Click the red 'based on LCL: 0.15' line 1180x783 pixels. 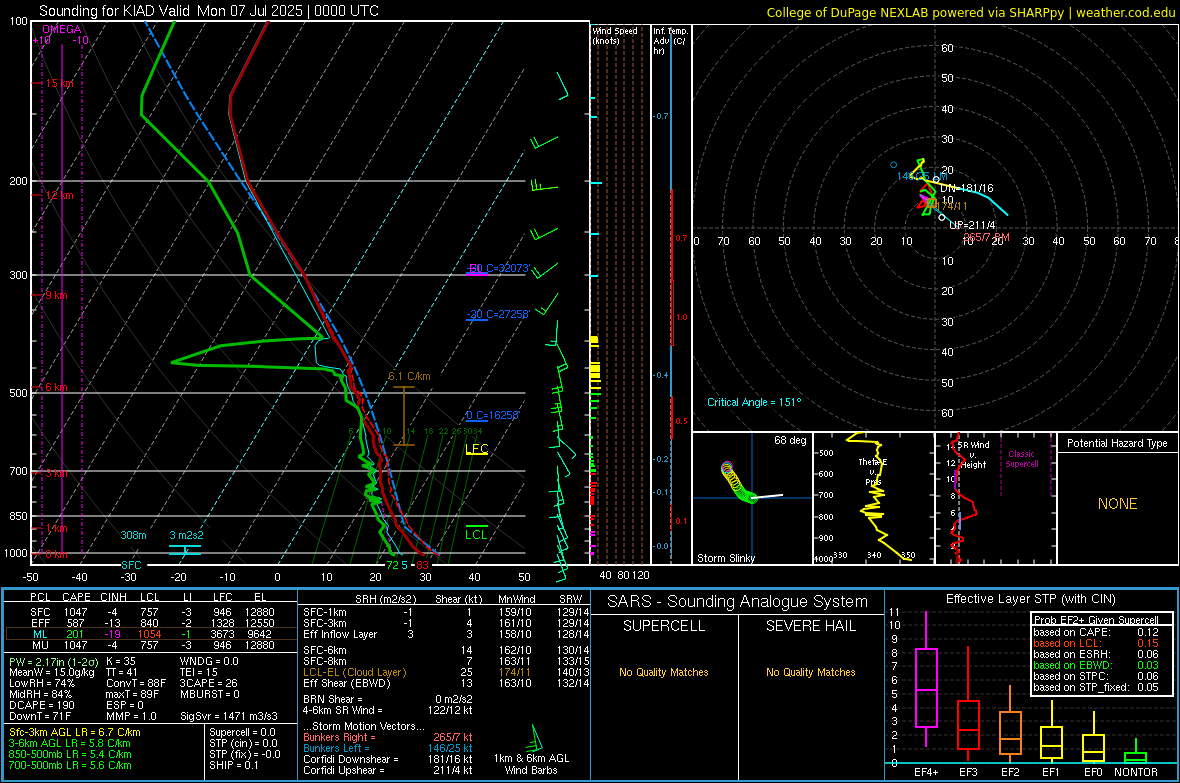(1096, 643)
